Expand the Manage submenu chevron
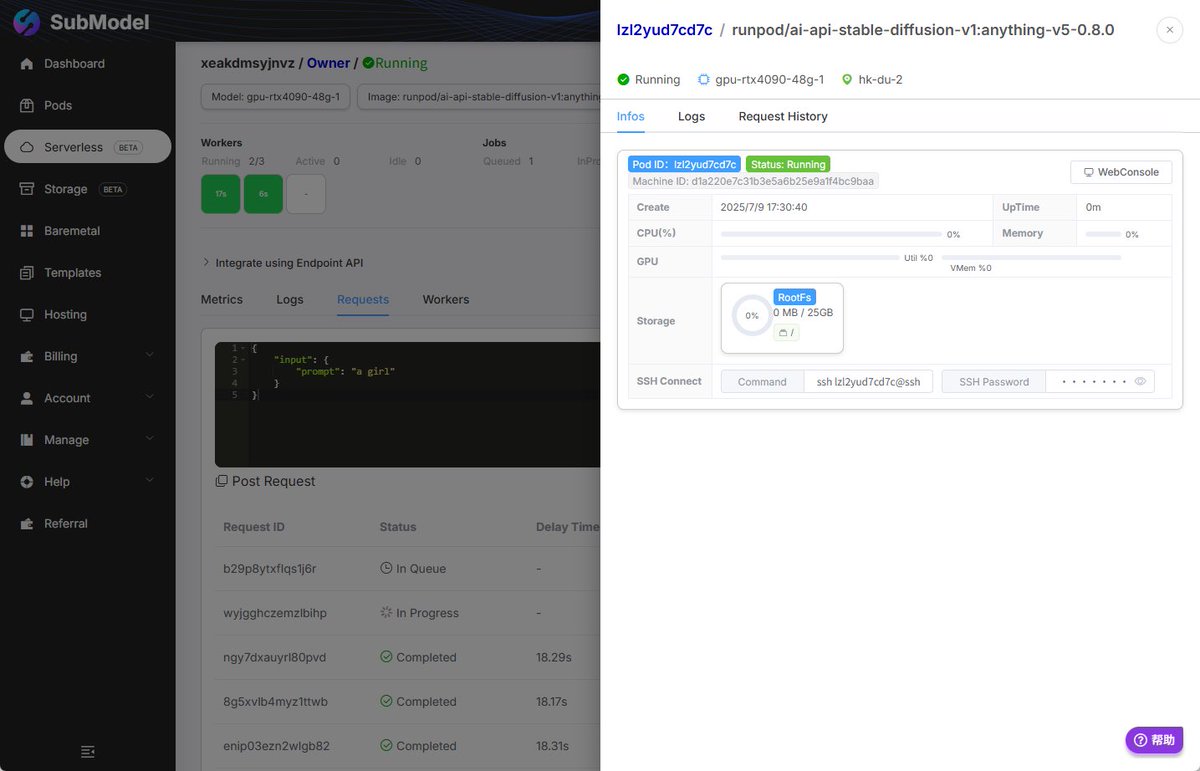Viewport: 1200px width, 771px height. 150,440
